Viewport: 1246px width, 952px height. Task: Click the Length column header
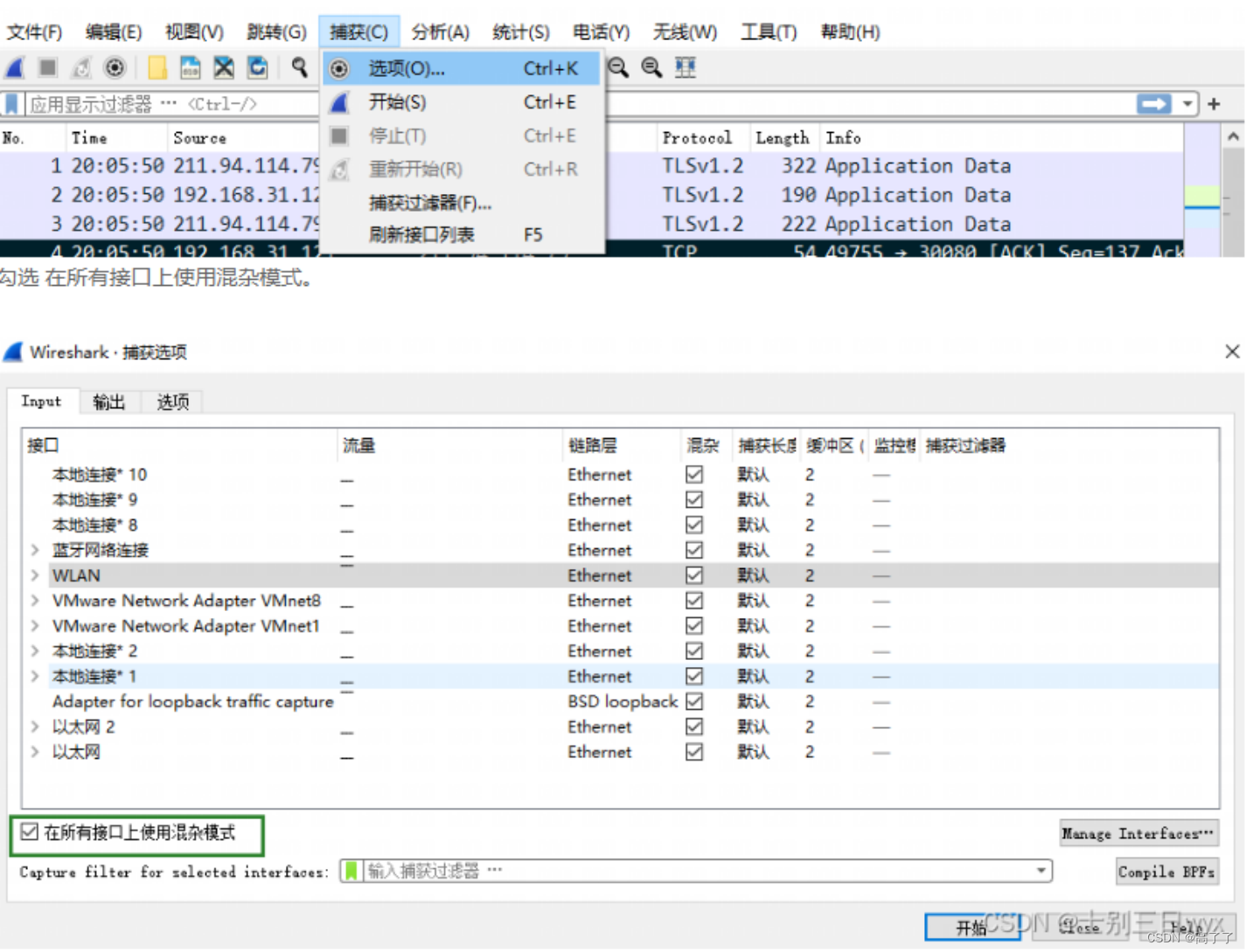point(783,138)
